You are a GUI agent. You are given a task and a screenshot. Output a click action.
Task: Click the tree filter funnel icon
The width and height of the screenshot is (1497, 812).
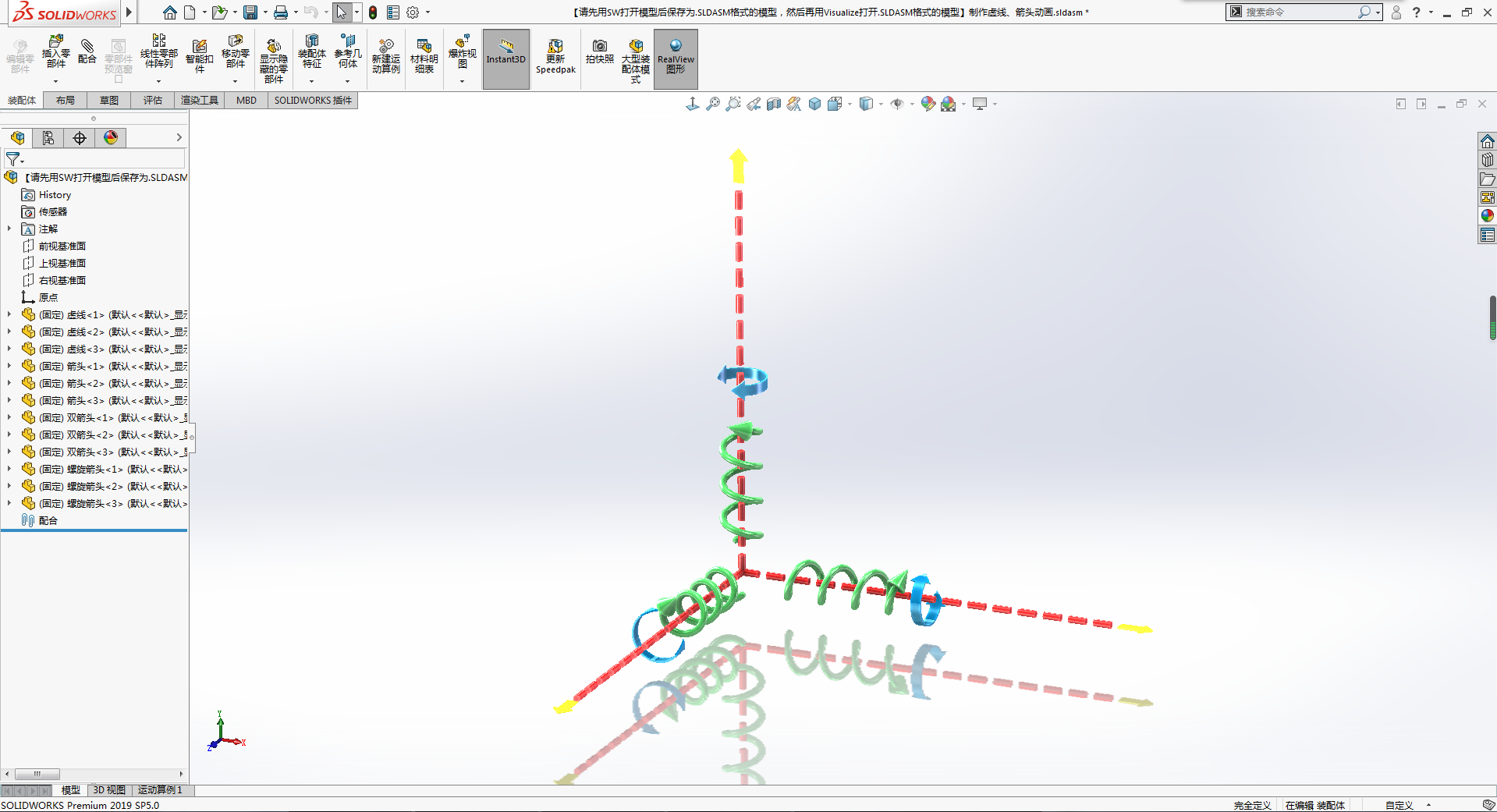(13, 159)
